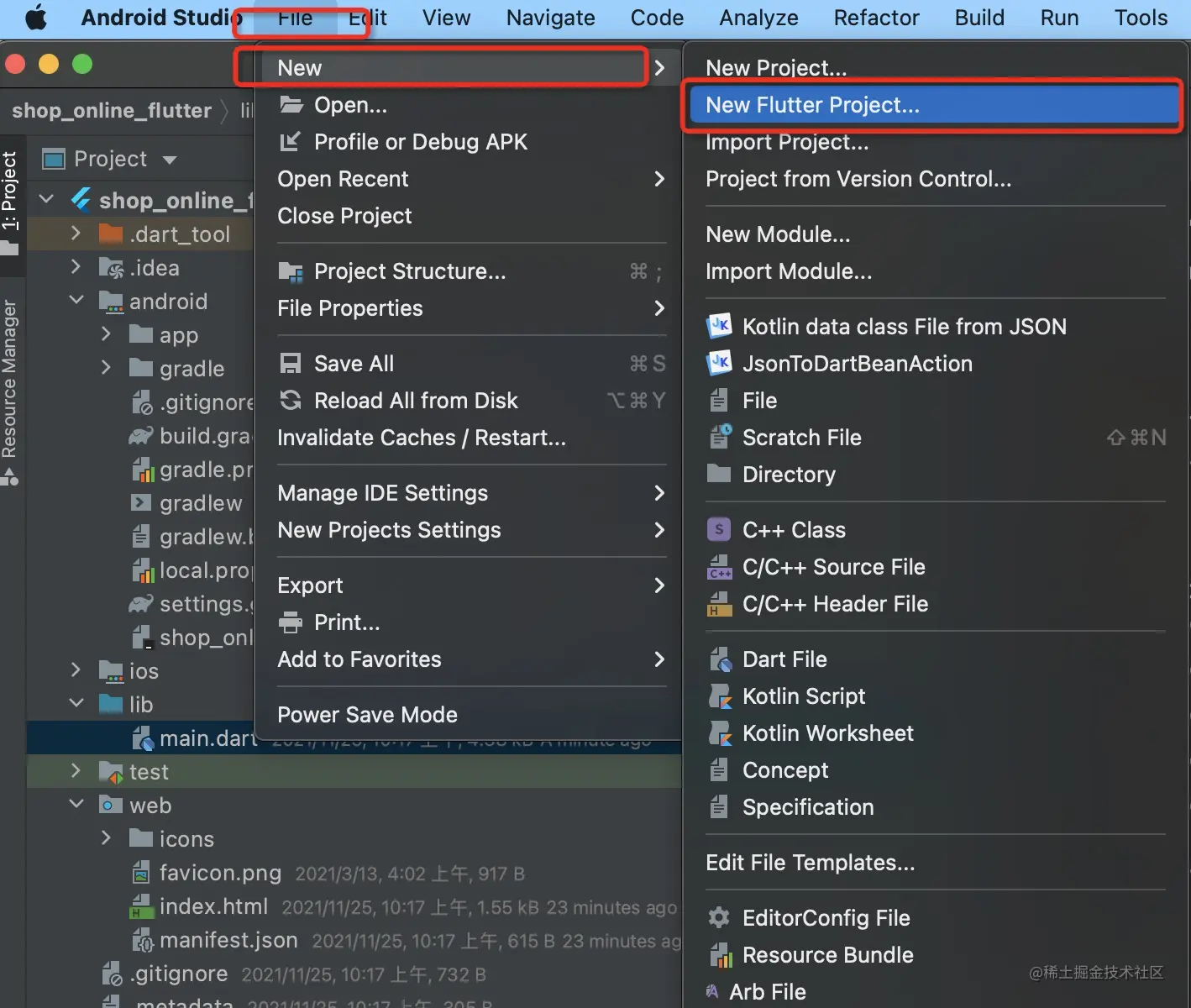The height and width of the screenshot is (1008, 1191).
Task: Expand the .dart_tool folder
Action: click(x=76, y=234)
